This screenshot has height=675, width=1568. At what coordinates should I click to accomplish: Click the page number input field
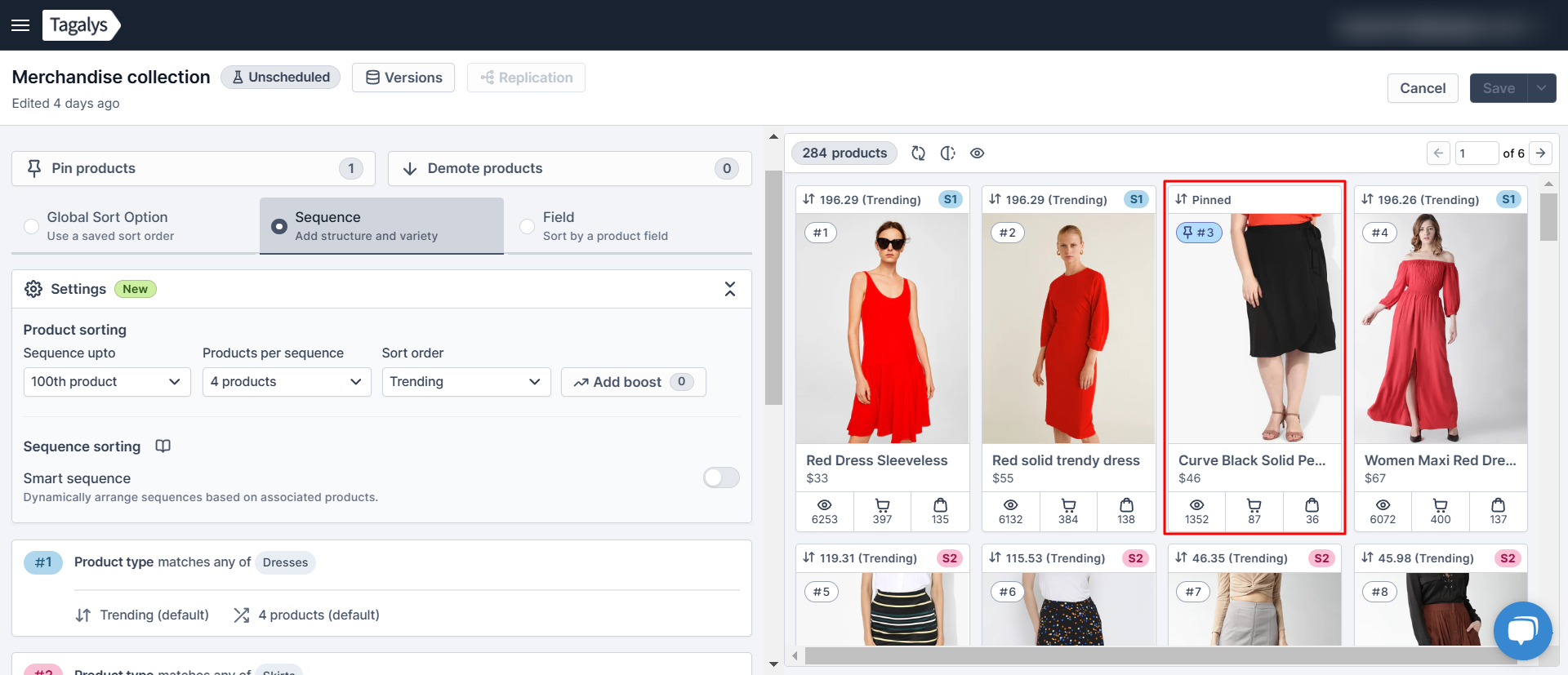[x=1477, y=153]
